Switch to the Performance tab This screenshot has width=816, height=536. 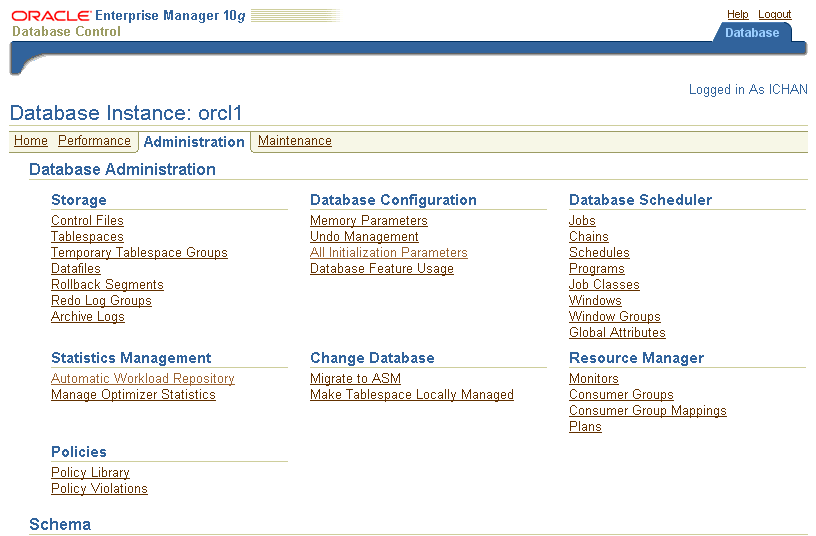click(x=94, y=141)
